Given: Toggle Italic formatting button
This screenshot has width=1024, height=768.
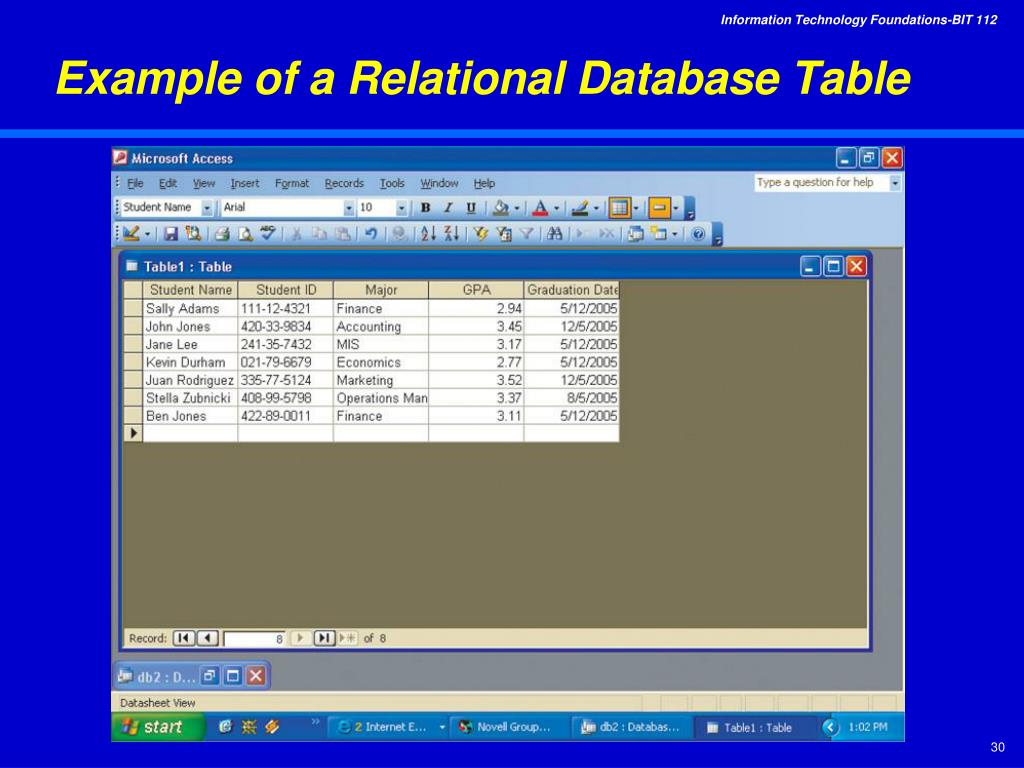Looking at the screenshot, I should click(448, 208).
